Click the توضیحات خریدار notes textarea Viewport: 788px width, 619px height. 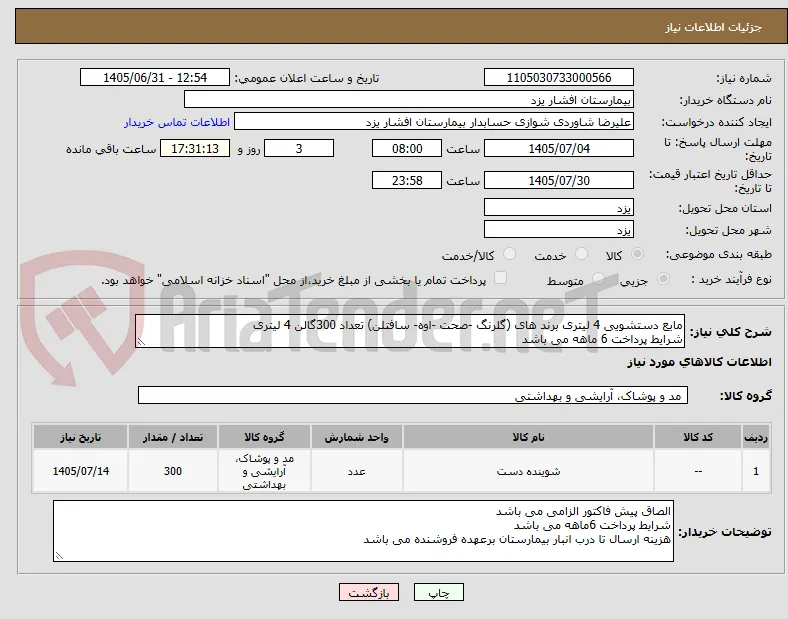pos(363,531)
